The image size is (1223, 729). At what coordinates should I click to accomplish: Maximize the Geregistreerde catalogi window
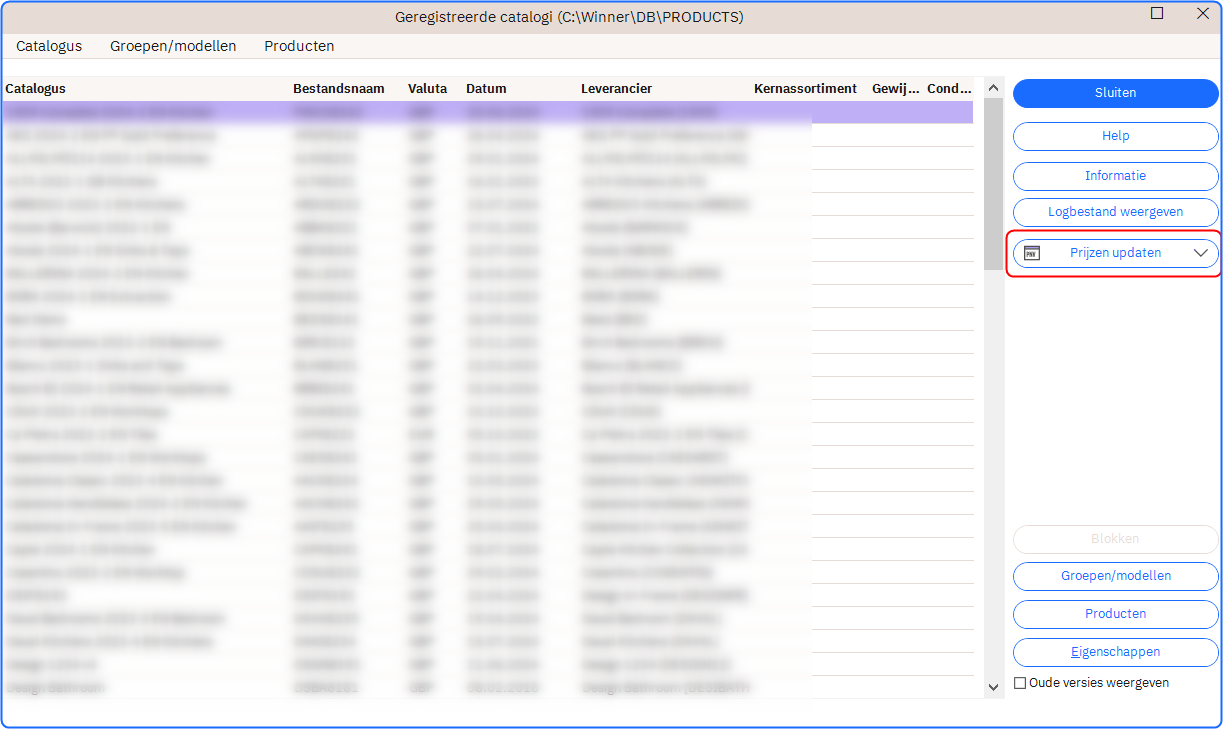(1157, 14)
